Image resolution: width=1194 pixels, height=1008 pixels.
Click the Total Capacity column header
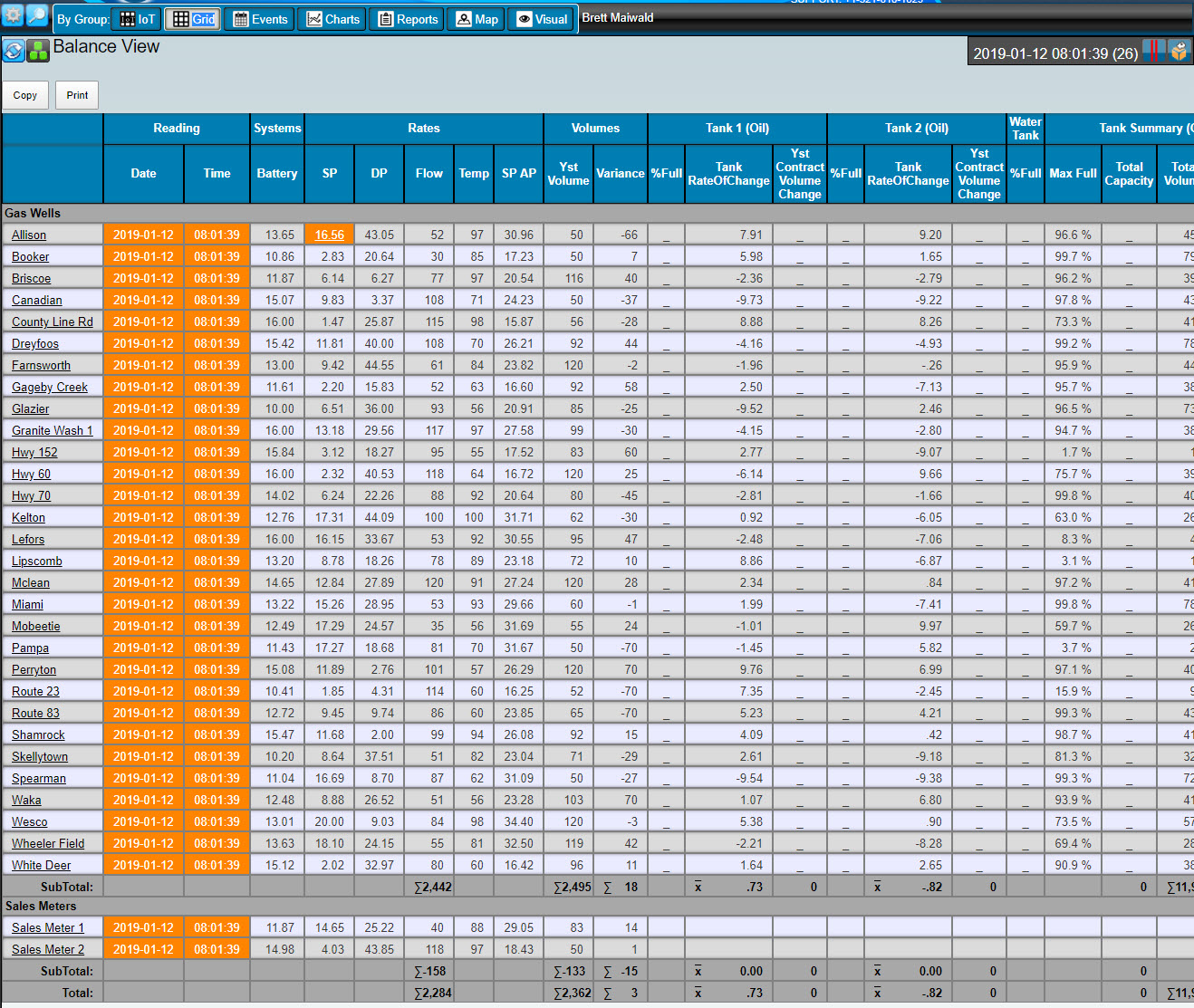tap(1130, 173)
